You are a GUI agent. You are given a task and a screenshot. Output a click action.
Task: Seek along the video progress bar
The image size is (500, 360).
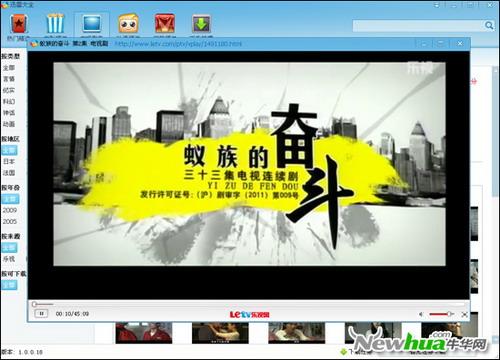click(249, 304)
